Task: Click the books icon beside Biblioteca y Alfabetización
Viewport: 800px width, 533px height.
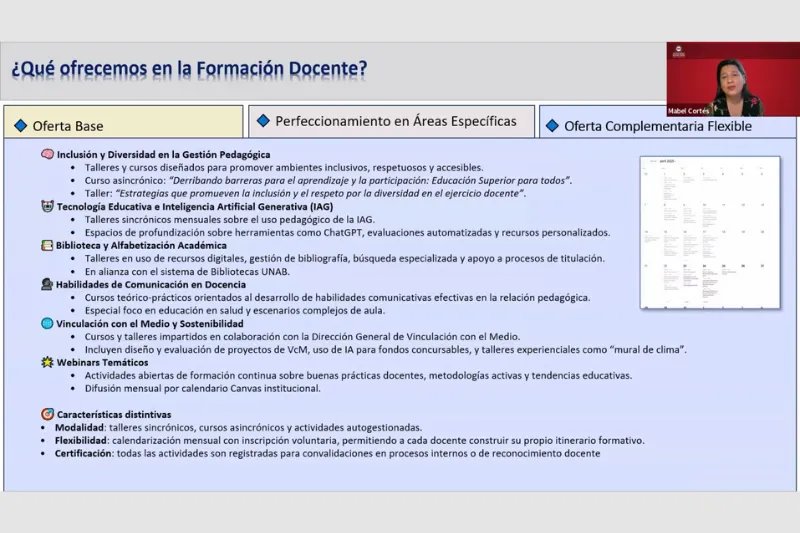Action: pyautogui.click(x=47, y=245)
